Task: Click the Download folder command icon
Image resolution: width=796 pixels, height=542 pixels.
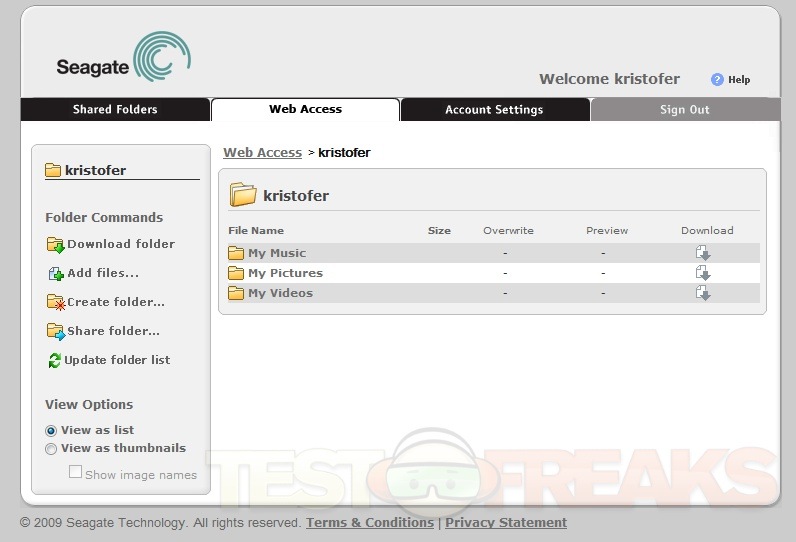Action: [55, 245]
